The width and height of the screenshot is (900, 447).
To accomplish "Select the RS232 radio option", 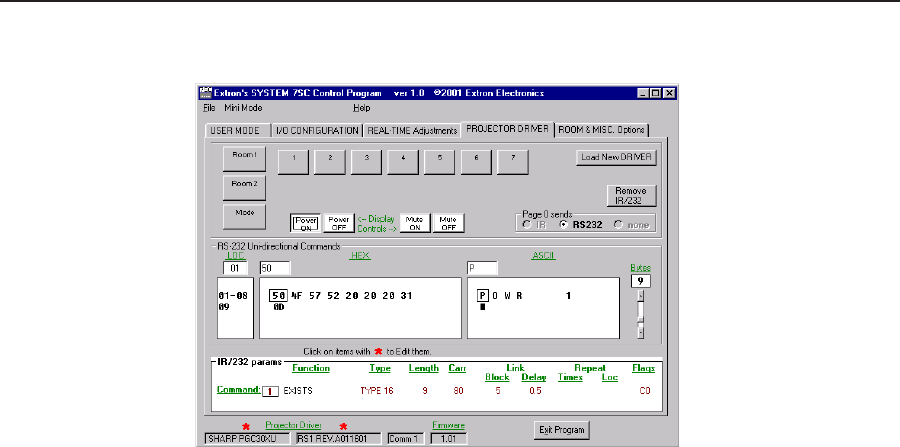I will [x=565, y=225].
